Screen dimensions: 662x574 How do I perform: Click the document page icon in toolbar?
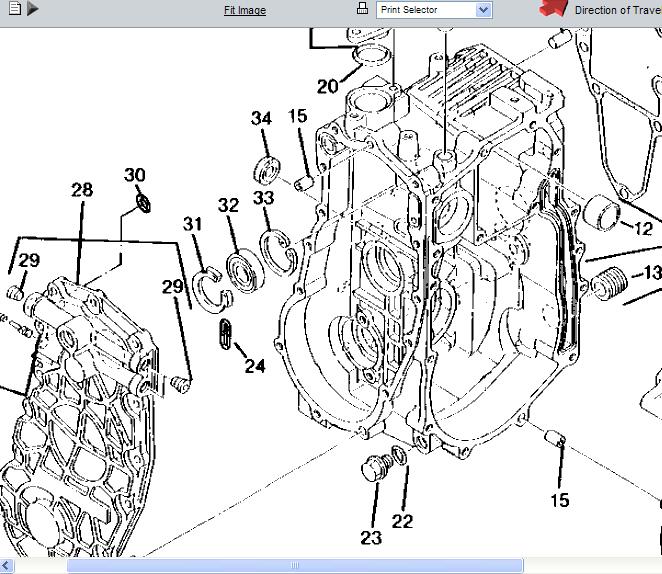[14, 9]
